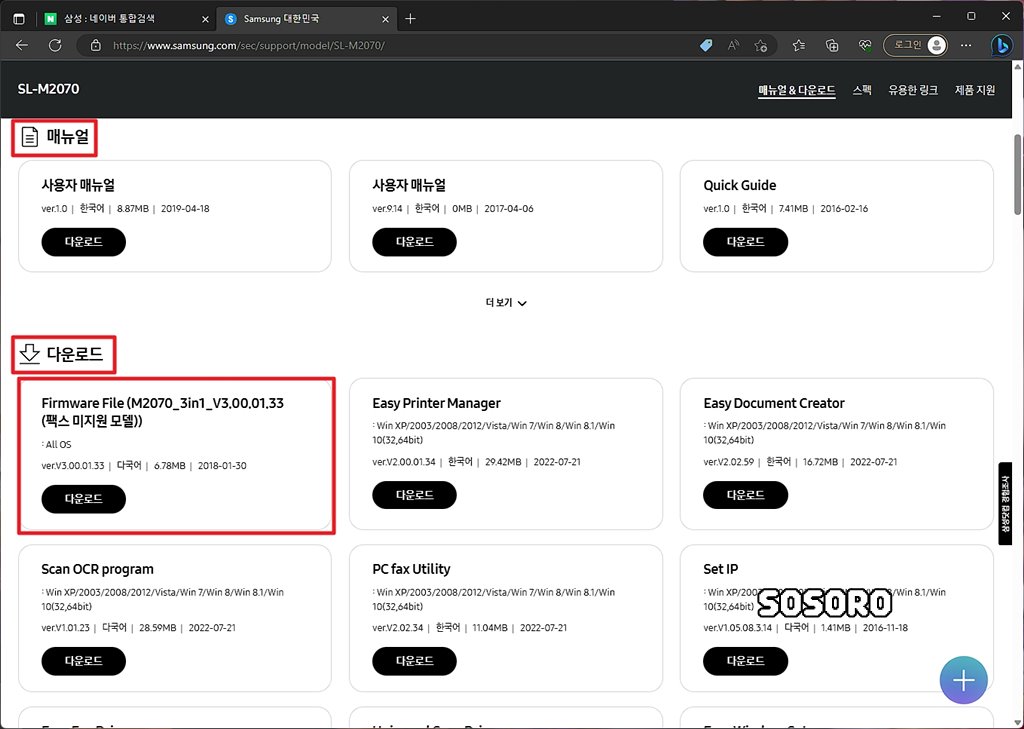This screenshot has height=729, width=1024.
Task: Download the Quick Guide
Action: (745, 242)
